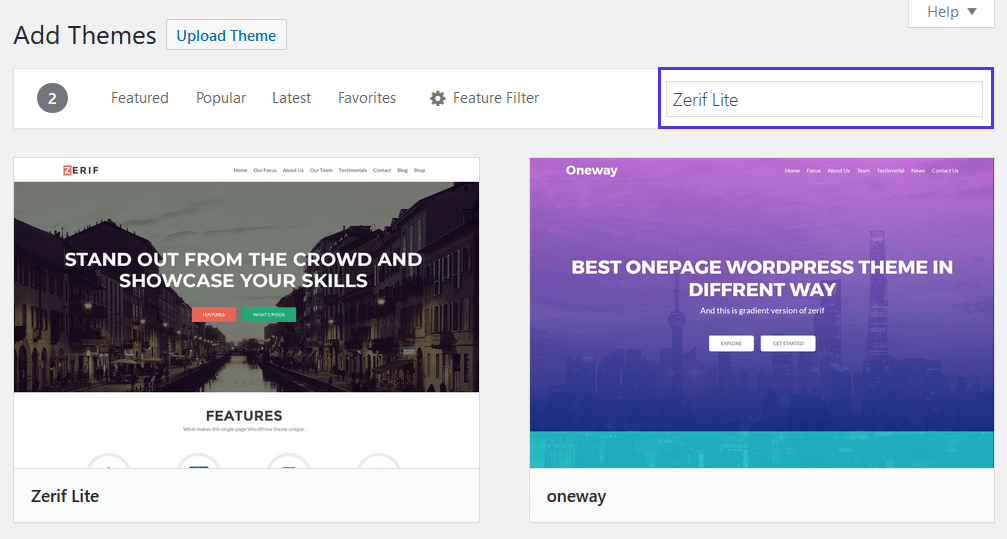Click the search themes field containing Zerif Lite
Screen dimensions: 1007x539
point(824,99)
